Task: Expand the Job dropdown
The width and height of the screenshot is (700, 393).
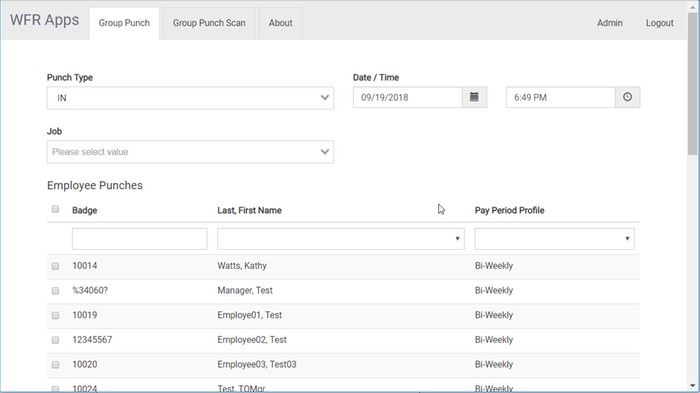Action: pos(190,152)
